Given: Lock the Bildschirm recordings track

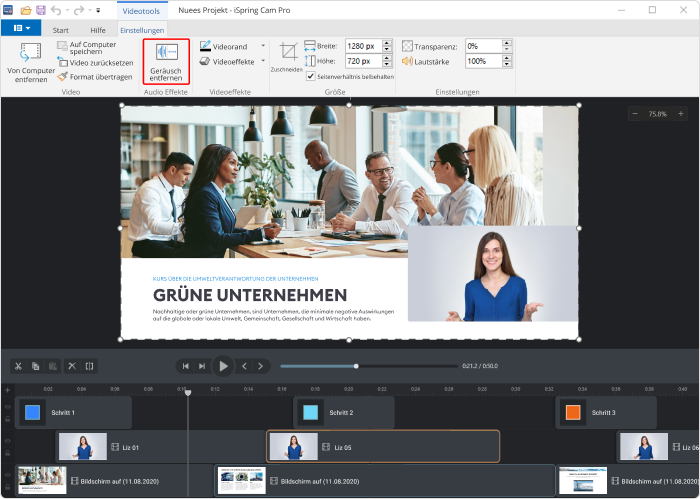Looking at the screenshot, I should coord(8,487).
